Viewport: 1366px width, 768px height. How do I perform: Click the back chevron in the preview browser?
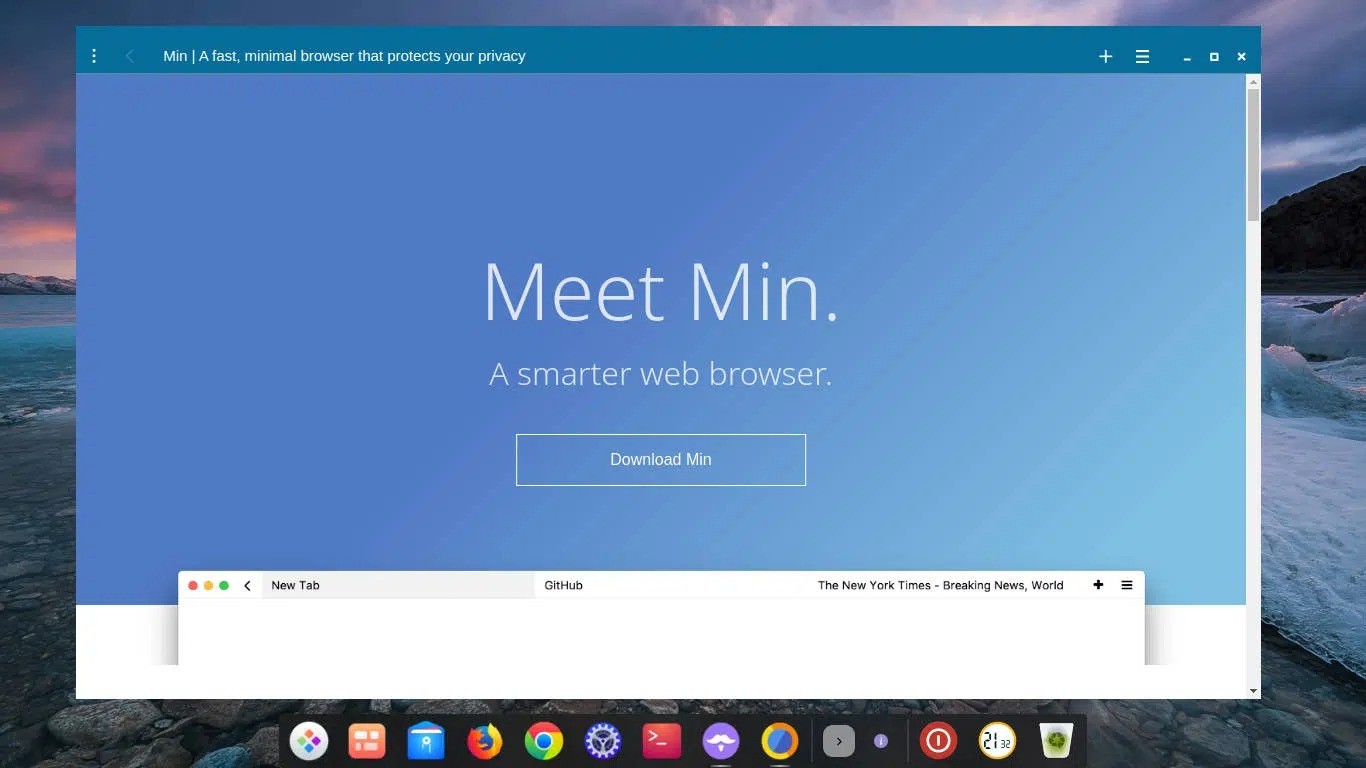pos(247,585)
